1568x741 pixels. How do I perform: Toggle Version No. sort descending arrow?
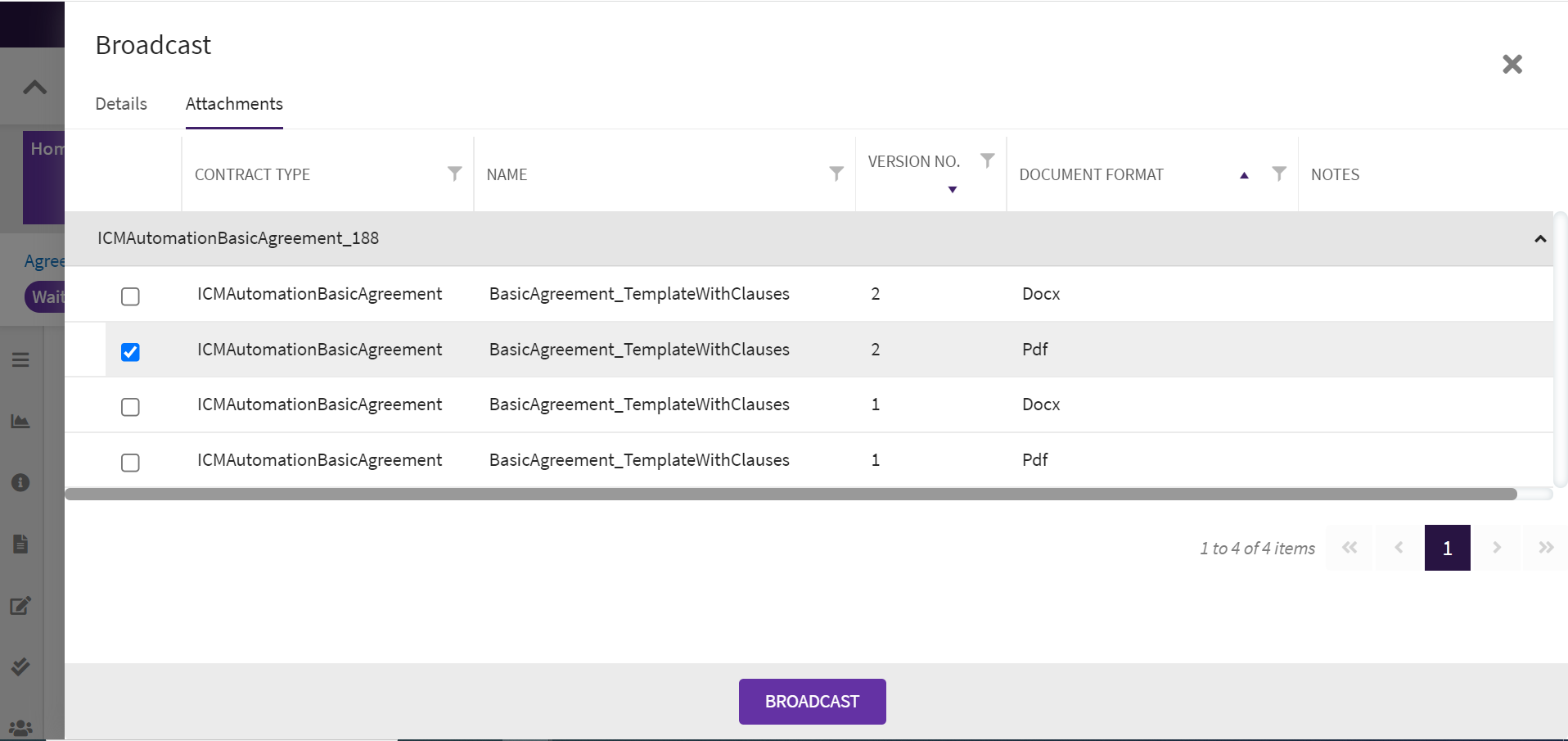(952, 190)
